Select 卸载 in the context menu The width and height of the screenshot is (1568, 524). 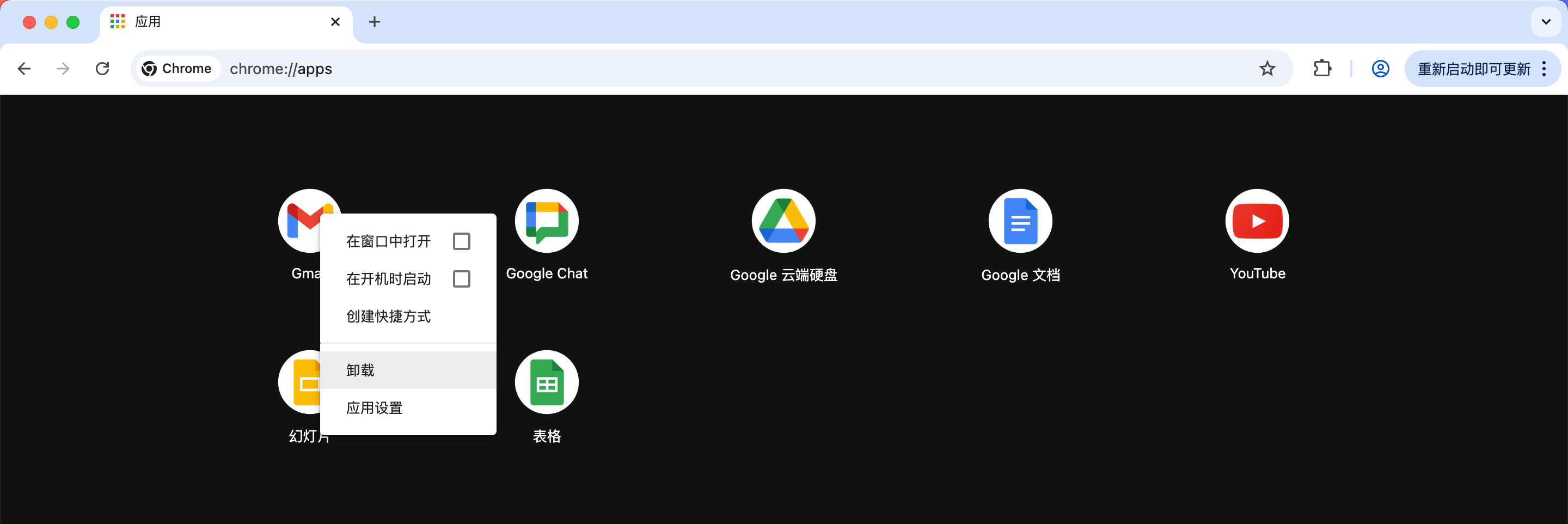pyautogui.click(x=408, y=370)
